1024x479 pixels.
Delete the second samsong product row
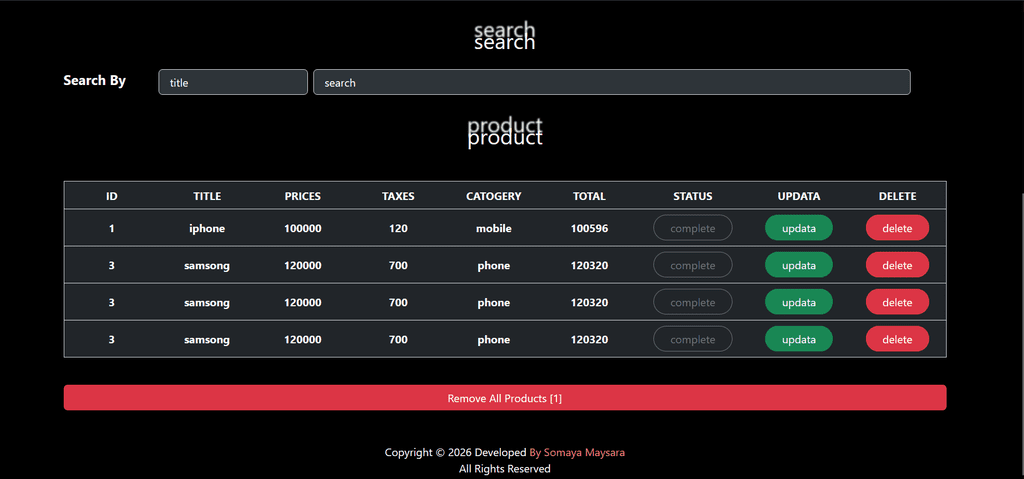tap(897, 302)
